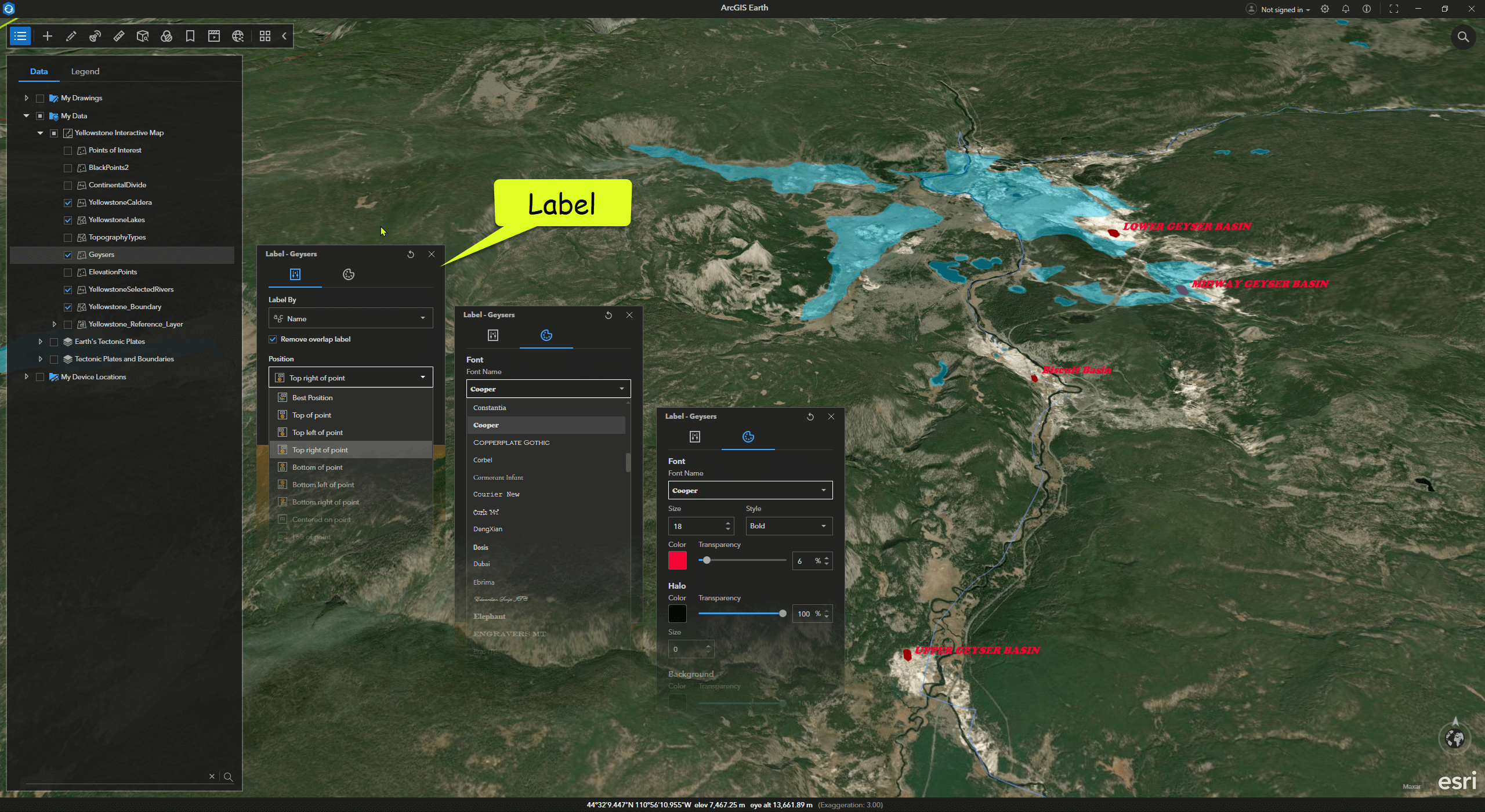Switch to the Legend tab
Viewport: 1485px width, 812px height.
85,71
